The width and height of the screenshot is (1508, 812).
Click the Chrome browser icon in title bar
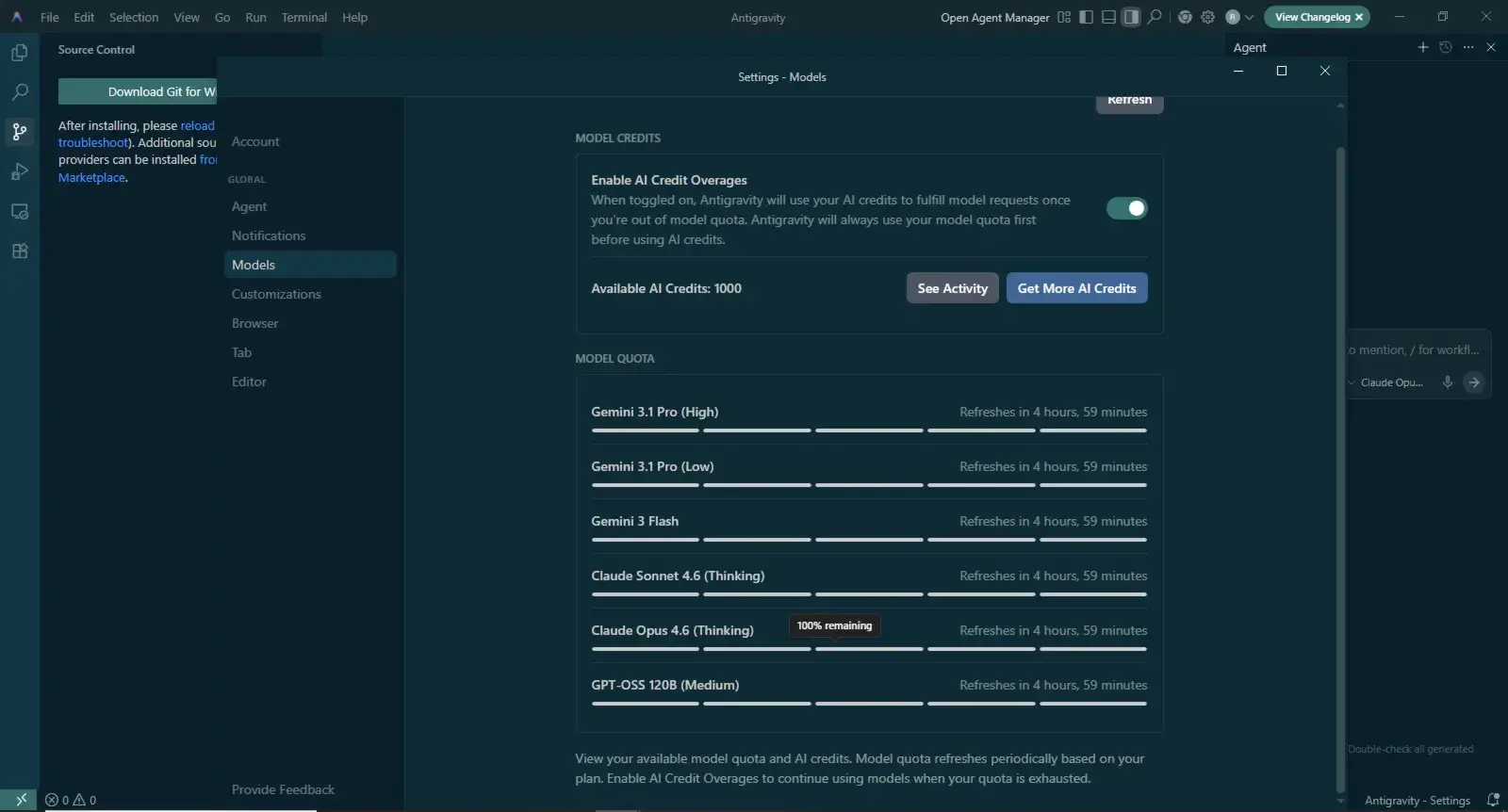coord(1185,17)
